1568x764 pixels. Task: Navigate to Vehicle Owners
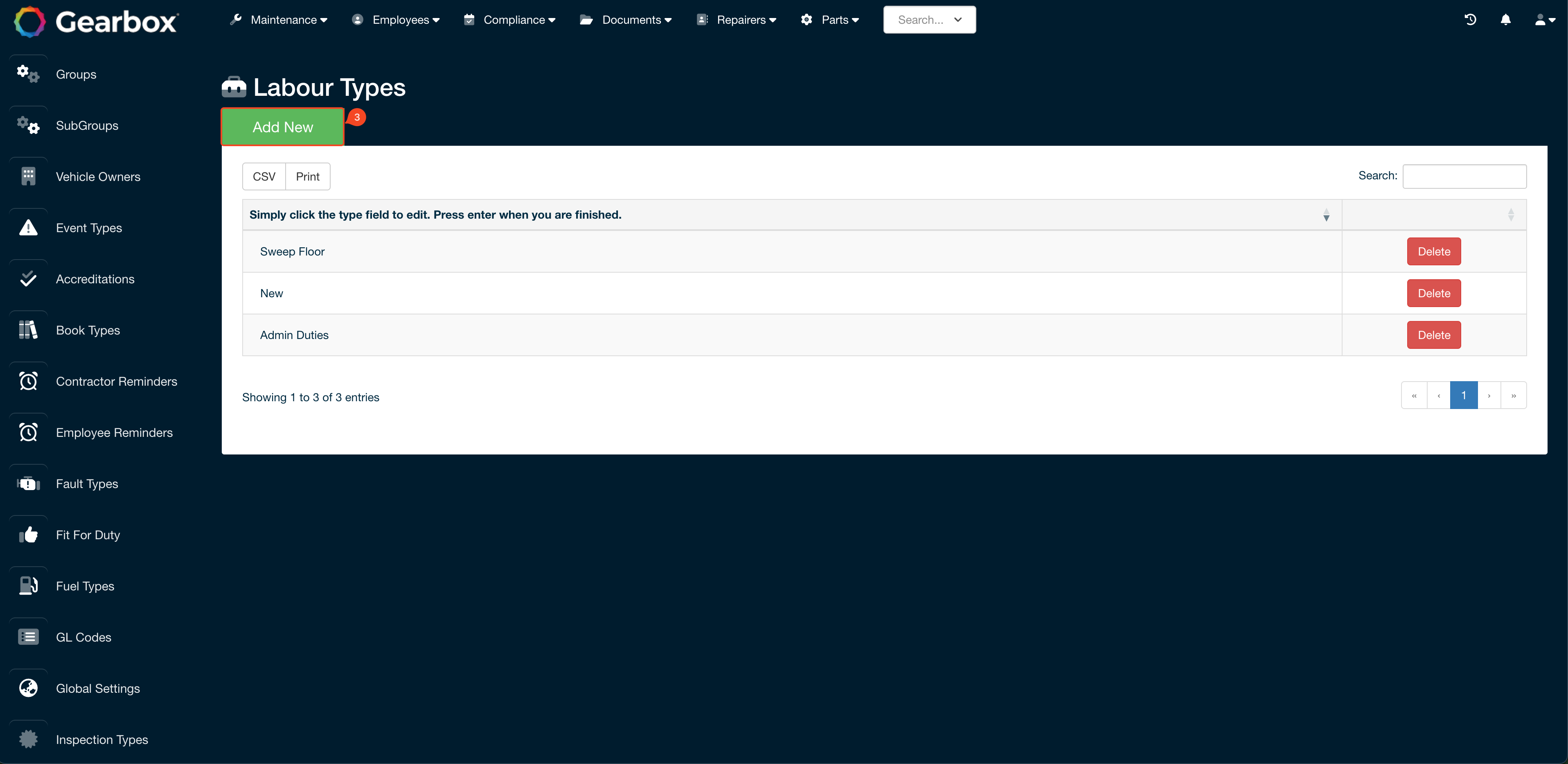coord(98,176)
